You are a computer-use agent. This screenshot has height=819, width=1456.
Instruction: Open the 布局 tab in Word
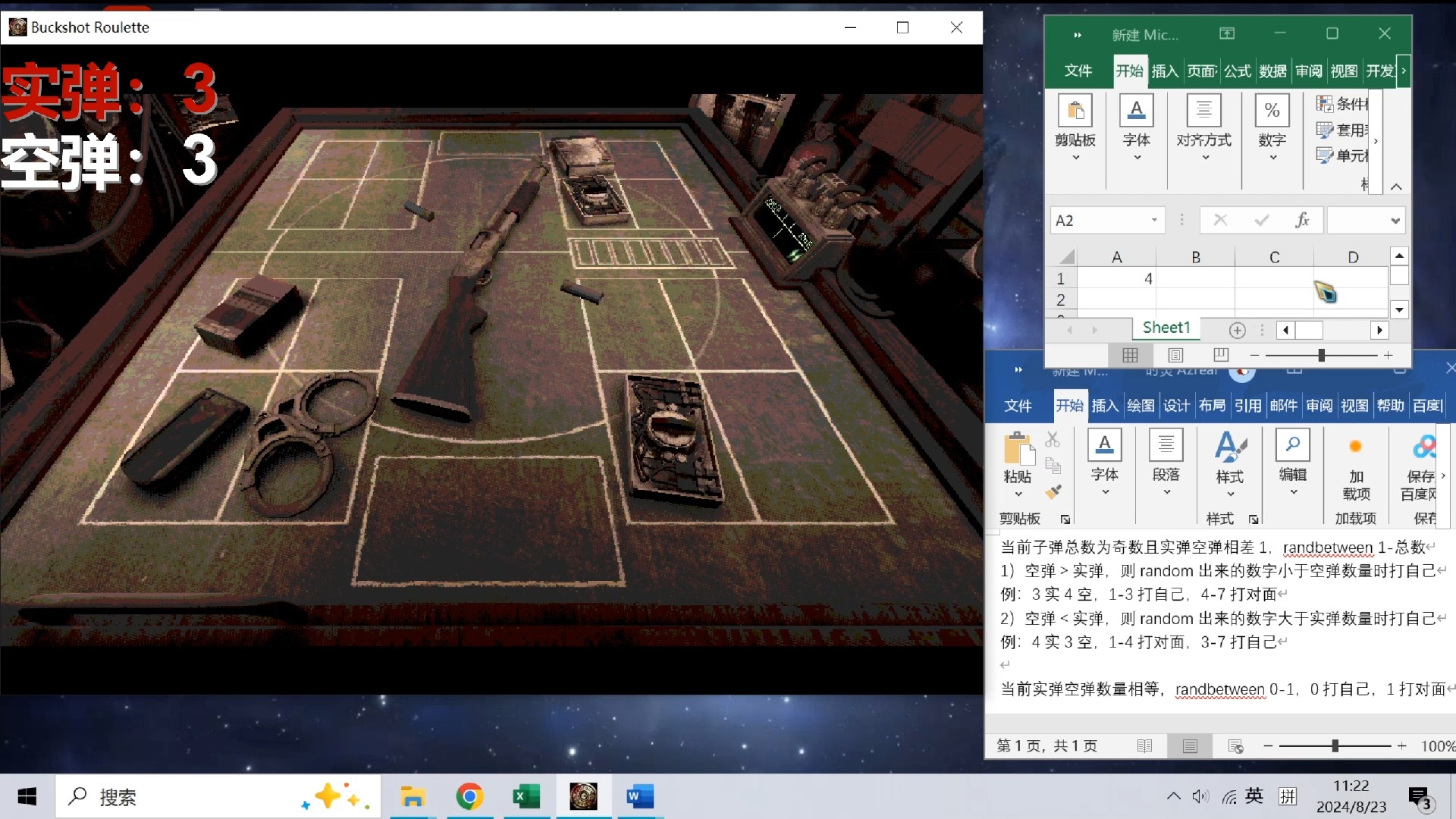coord(1212,406)
